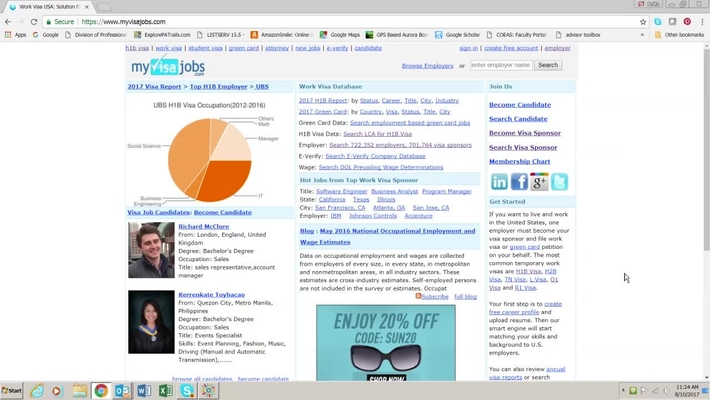Close the Work Visa USA tab
This screenshot has height=400, width=710.
point(86,7)
